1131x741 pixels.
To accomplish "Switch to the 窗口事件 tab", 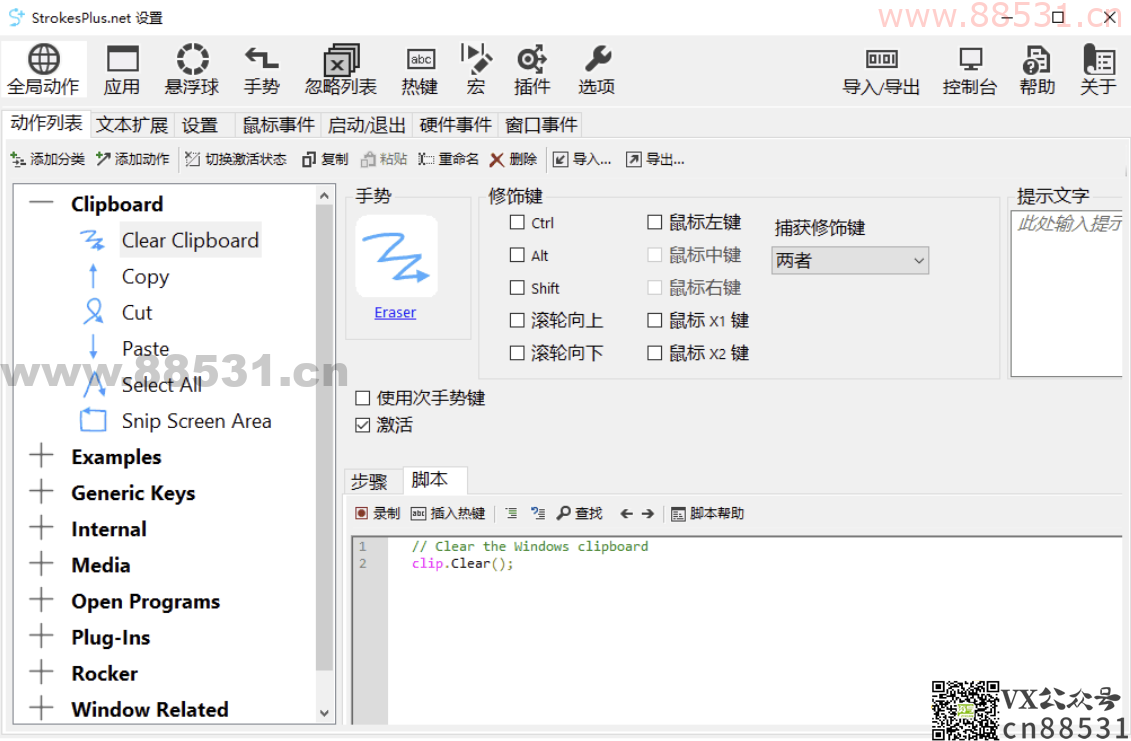I will point(541,125).
